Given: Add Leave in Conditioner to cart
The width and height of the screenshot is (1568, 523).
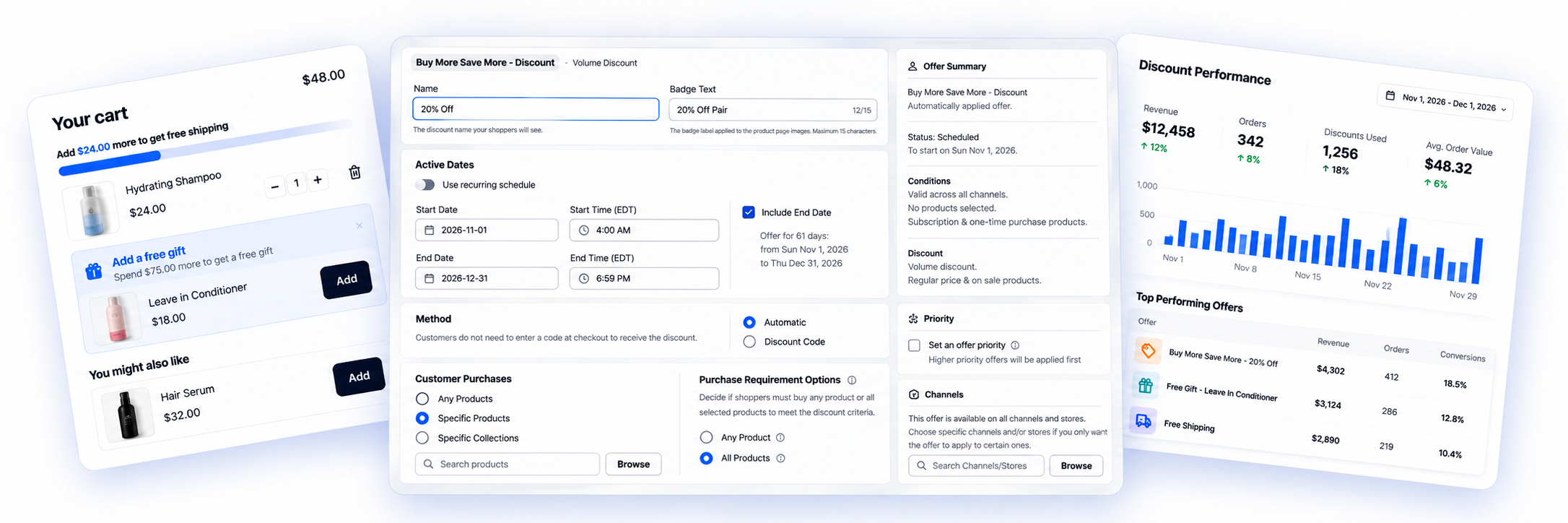Looking at the screenshot, I should 347,280.
